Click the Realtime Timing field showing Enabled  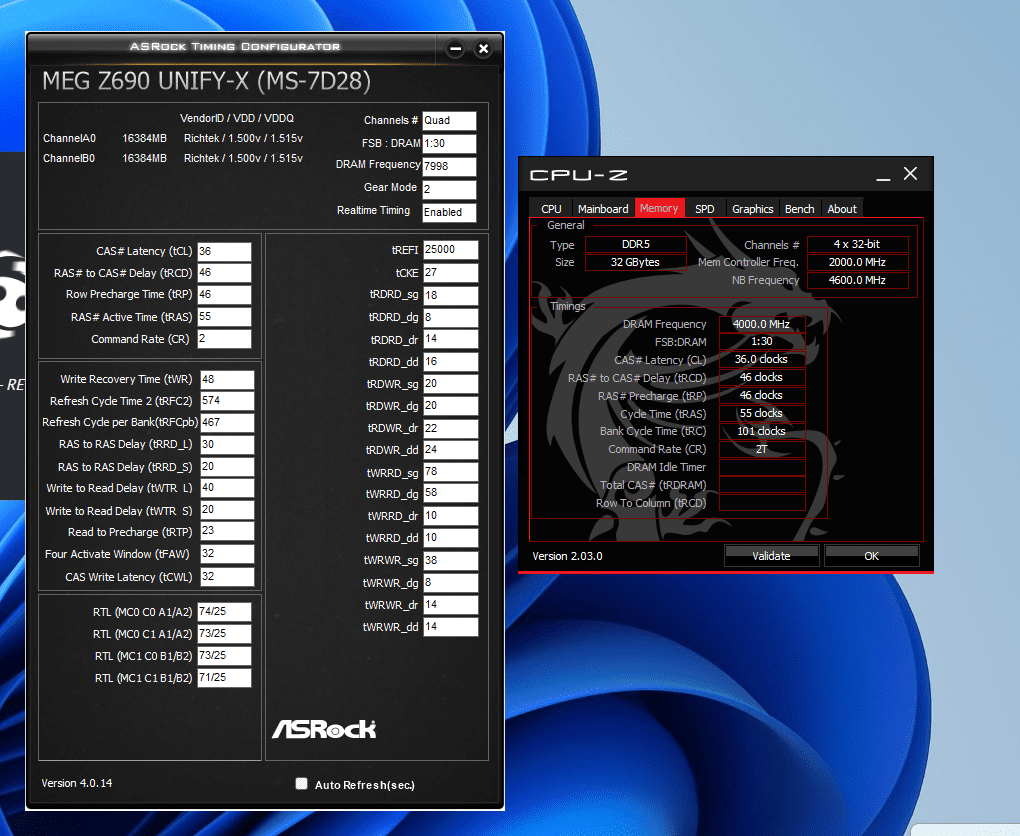pyautogui.click(x=449, y=212)
